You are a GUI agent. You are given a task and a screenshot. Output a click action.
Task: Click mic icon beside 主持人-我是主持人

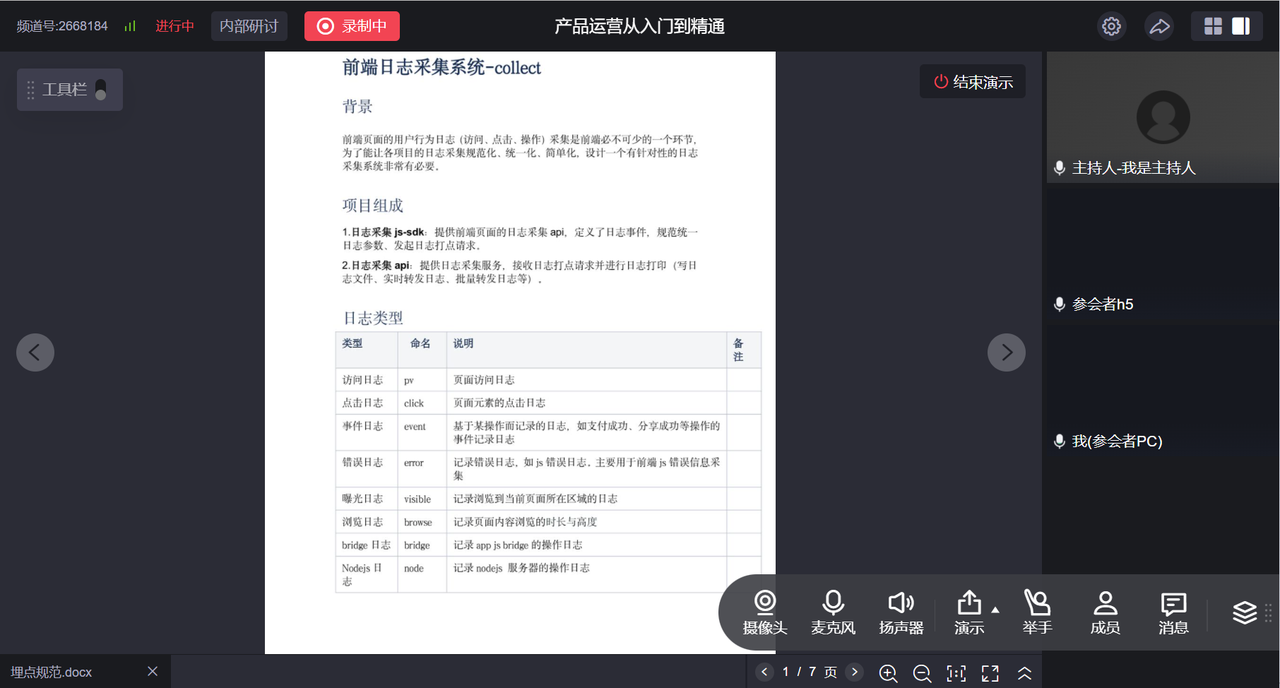pos(1060,168)
